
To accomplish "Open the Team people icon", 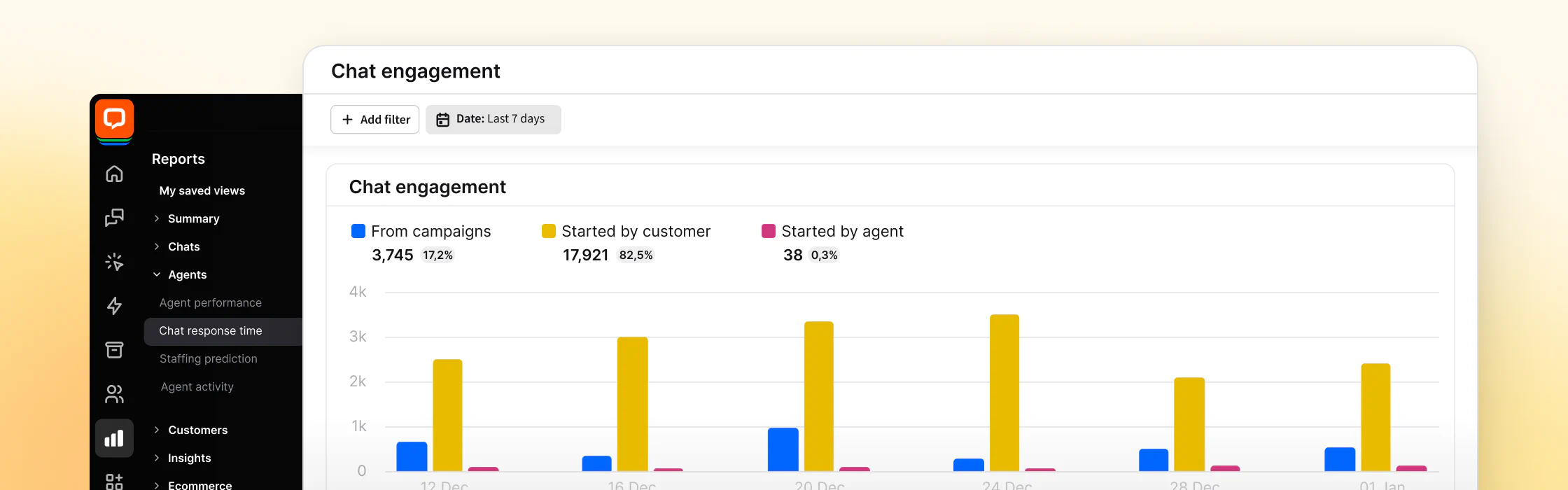I will pyautogui.click(x=114, y=394).
